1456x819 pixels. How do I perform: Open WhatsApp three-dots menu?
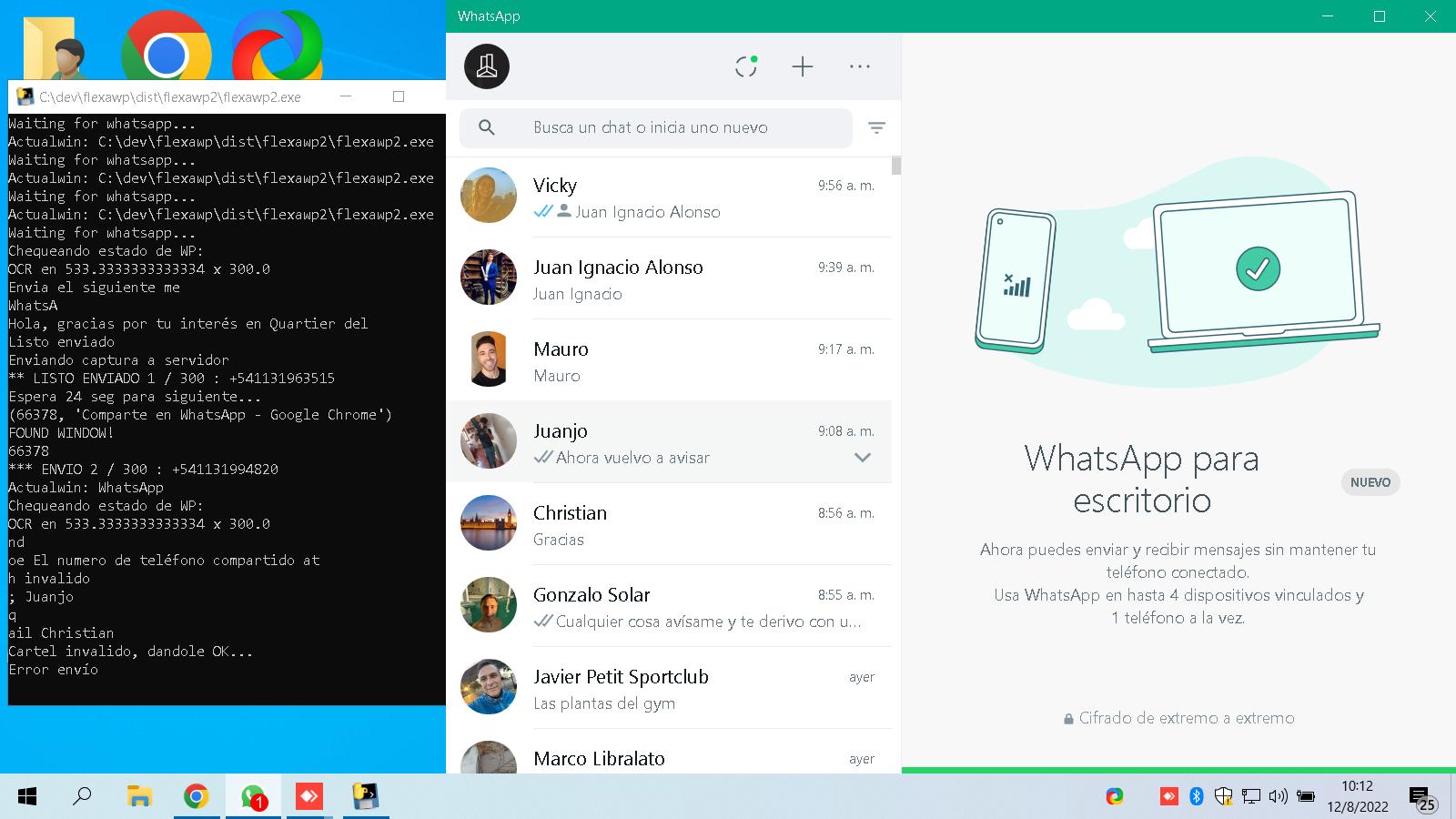[x=859, y=66]
